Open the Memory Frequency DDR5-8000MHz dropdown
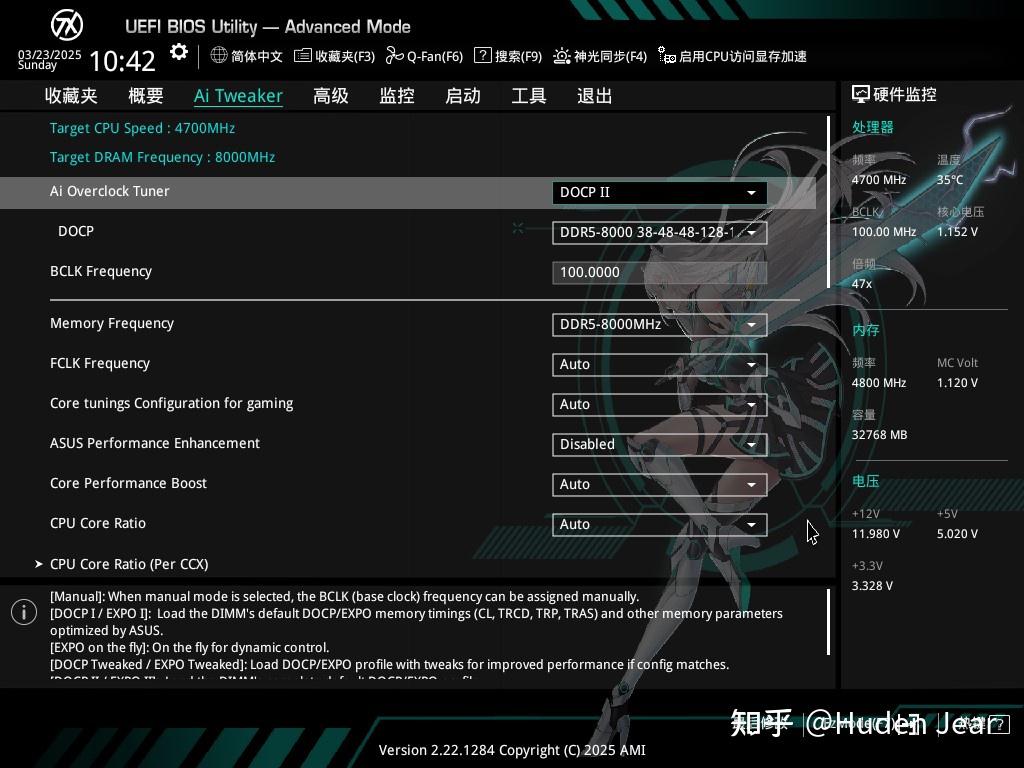This screenshot has height=768, width=1024. point(658,324)
